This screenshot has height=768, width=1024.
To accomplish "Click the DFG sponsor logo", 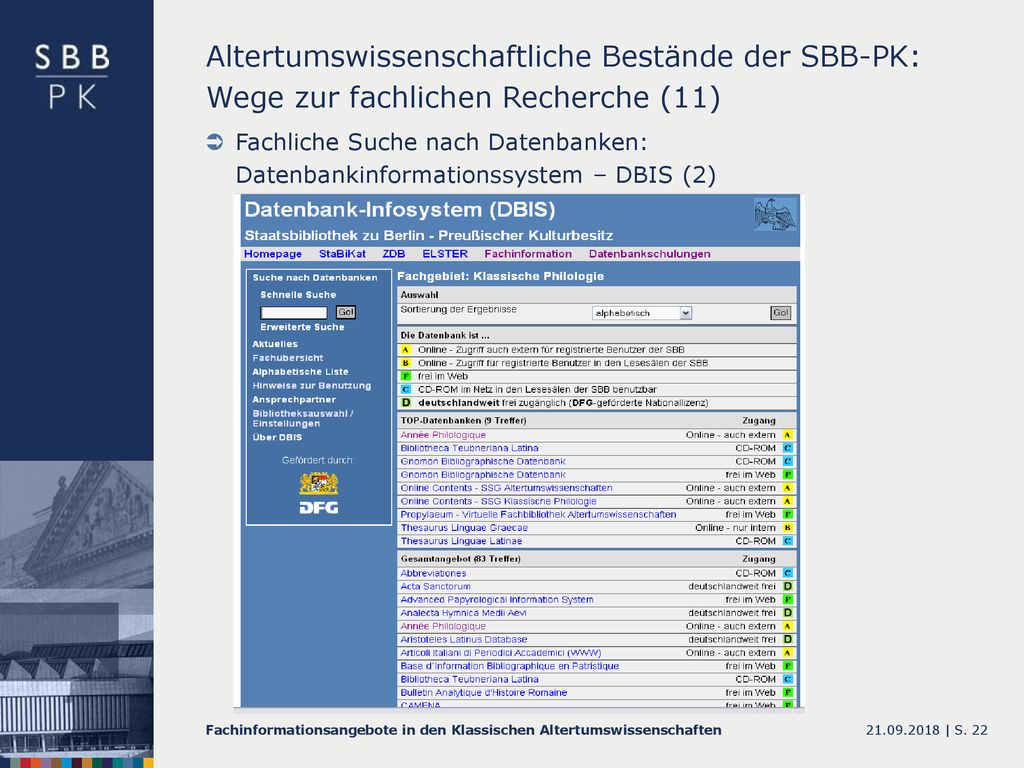I will [x=319, y=507].
